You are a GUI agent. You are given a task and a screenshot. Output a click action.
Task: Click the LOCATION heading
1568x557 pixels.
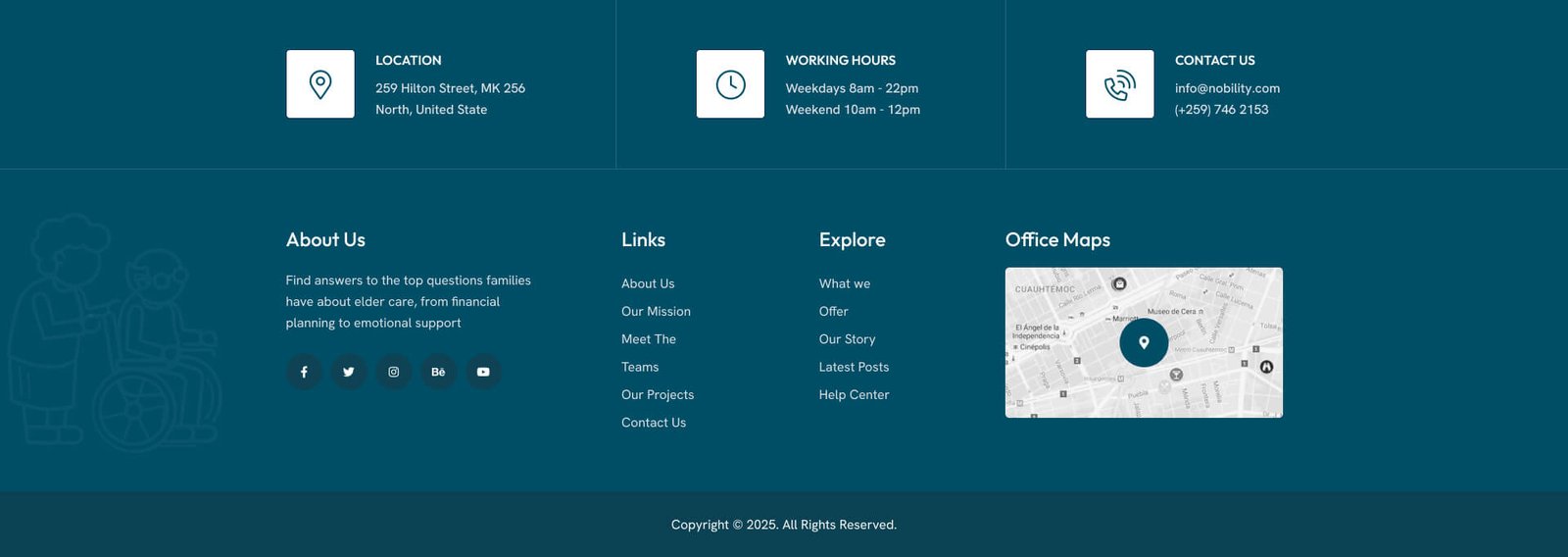[x=409, y=61]
